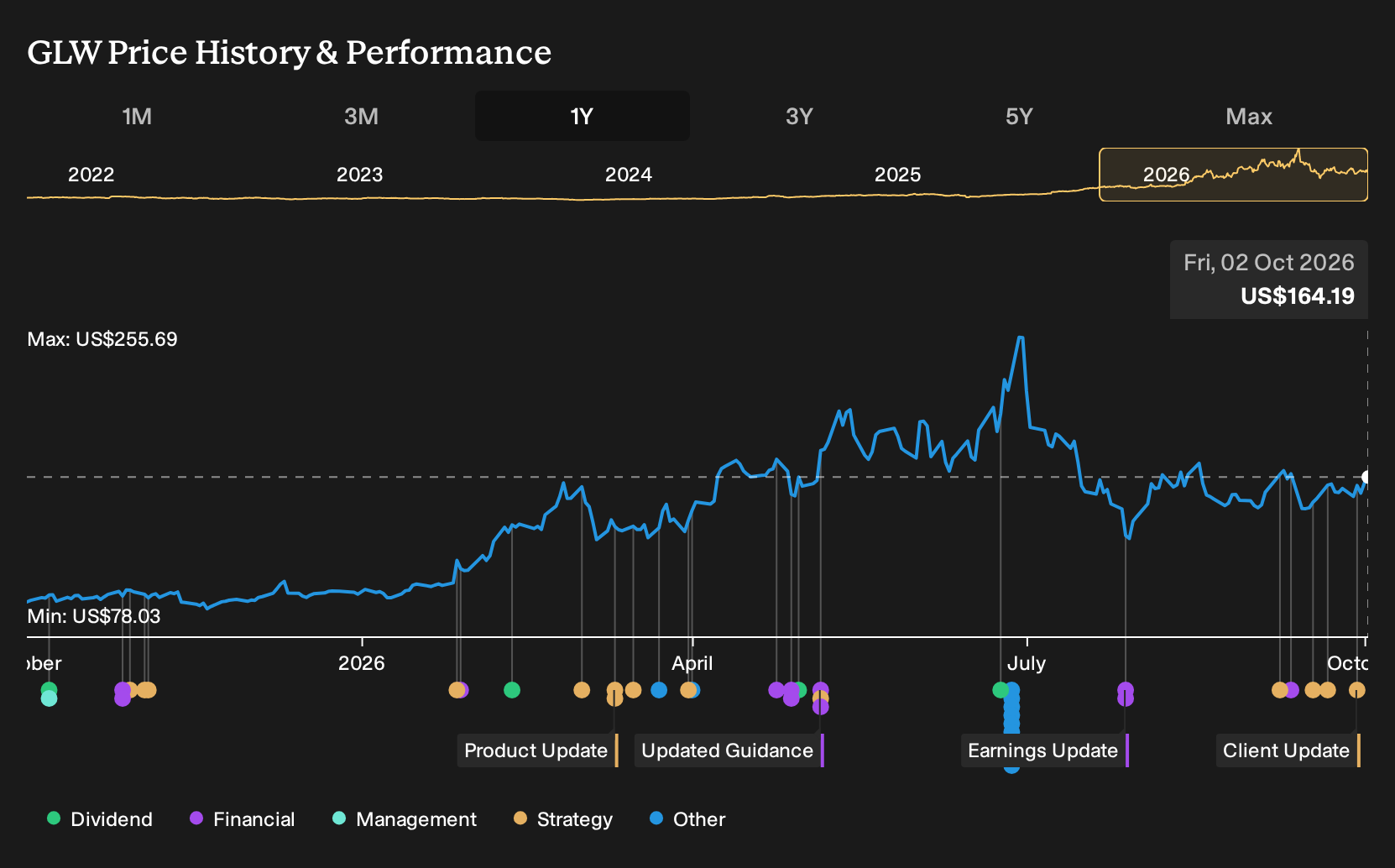The height and width of the screenshot is (868, 1395).
Task: Click the highlighted 2026 range selector window
Action: pyautogui.click(x=1233, y=175)
